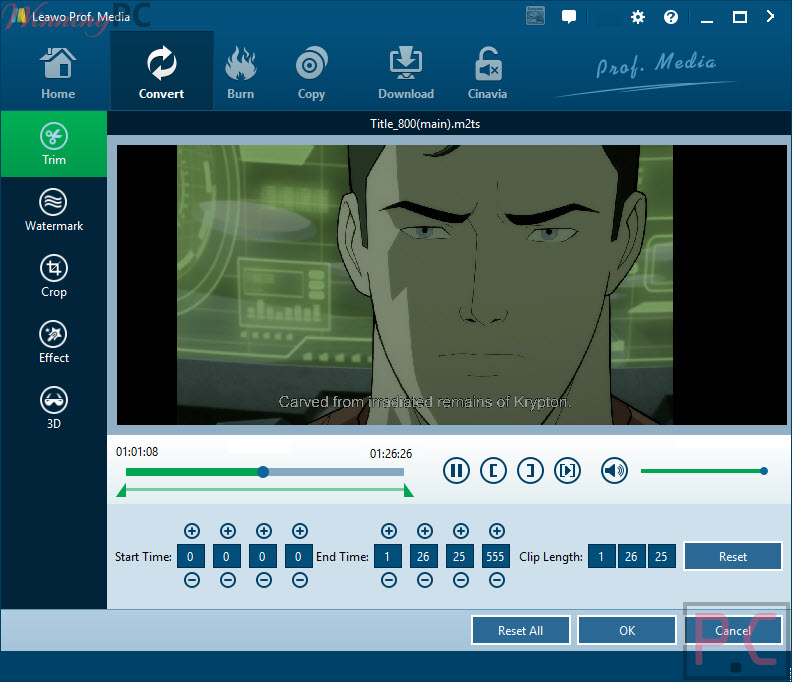Click the right green trim end marker
This screenshot has width=792, height=682.
tap(409, 491)
